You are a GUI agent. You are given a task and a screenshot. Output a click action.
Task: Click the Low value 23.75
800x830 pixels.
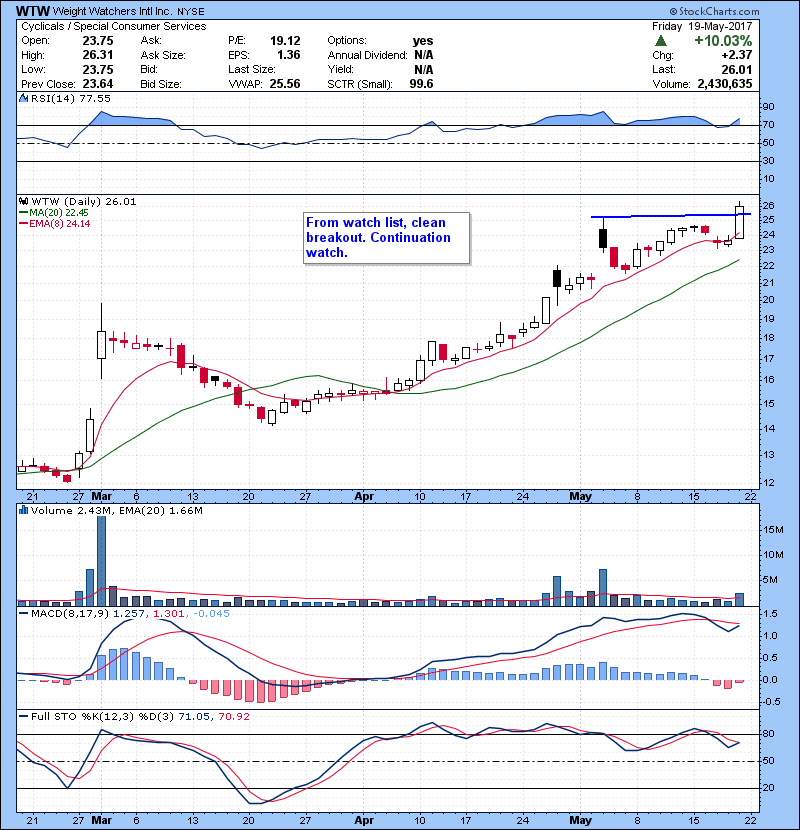tap(97, 69)
